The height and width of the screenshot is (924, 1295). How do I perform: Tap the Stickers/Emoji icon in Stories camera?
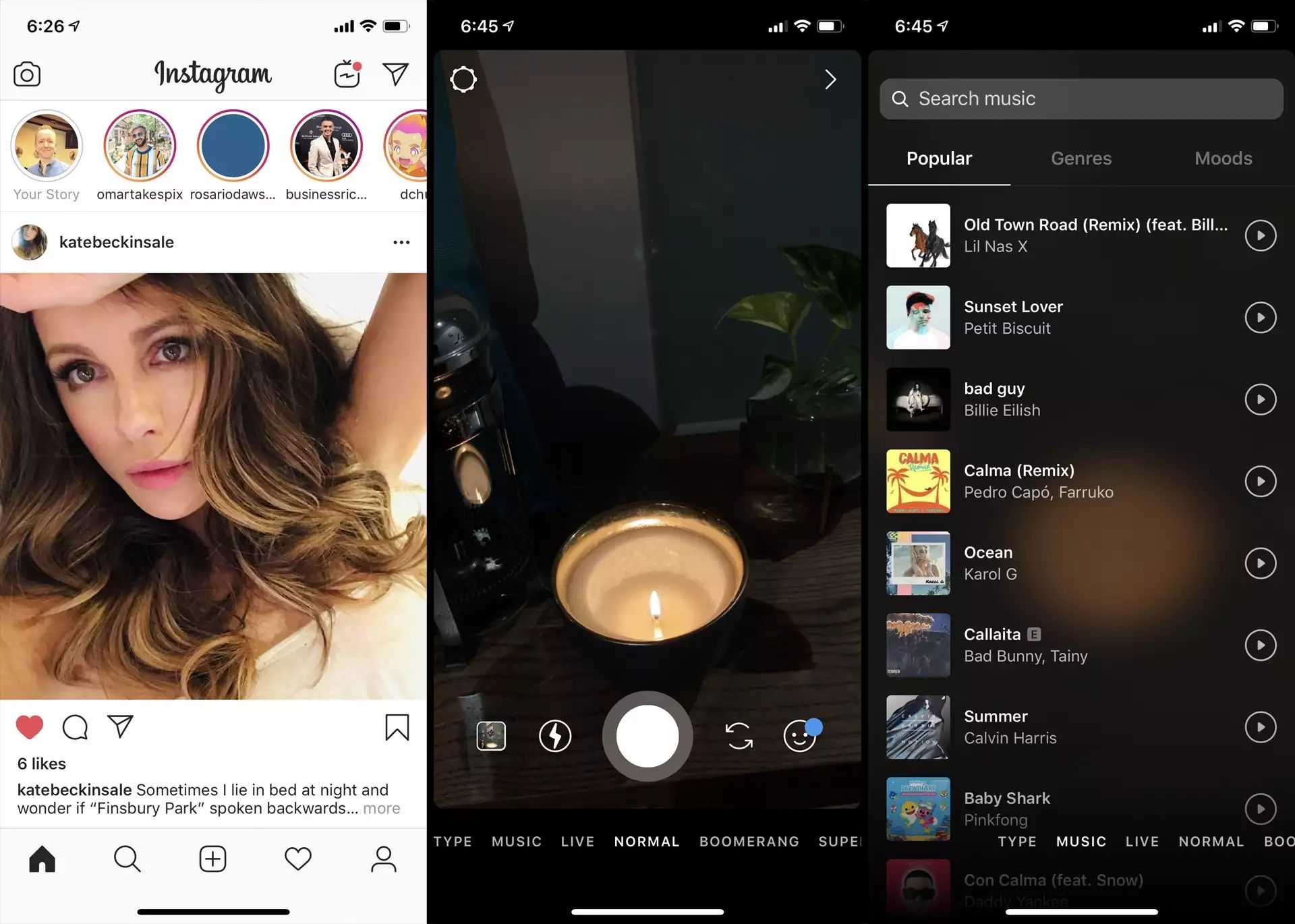click(x=800, y=736)
